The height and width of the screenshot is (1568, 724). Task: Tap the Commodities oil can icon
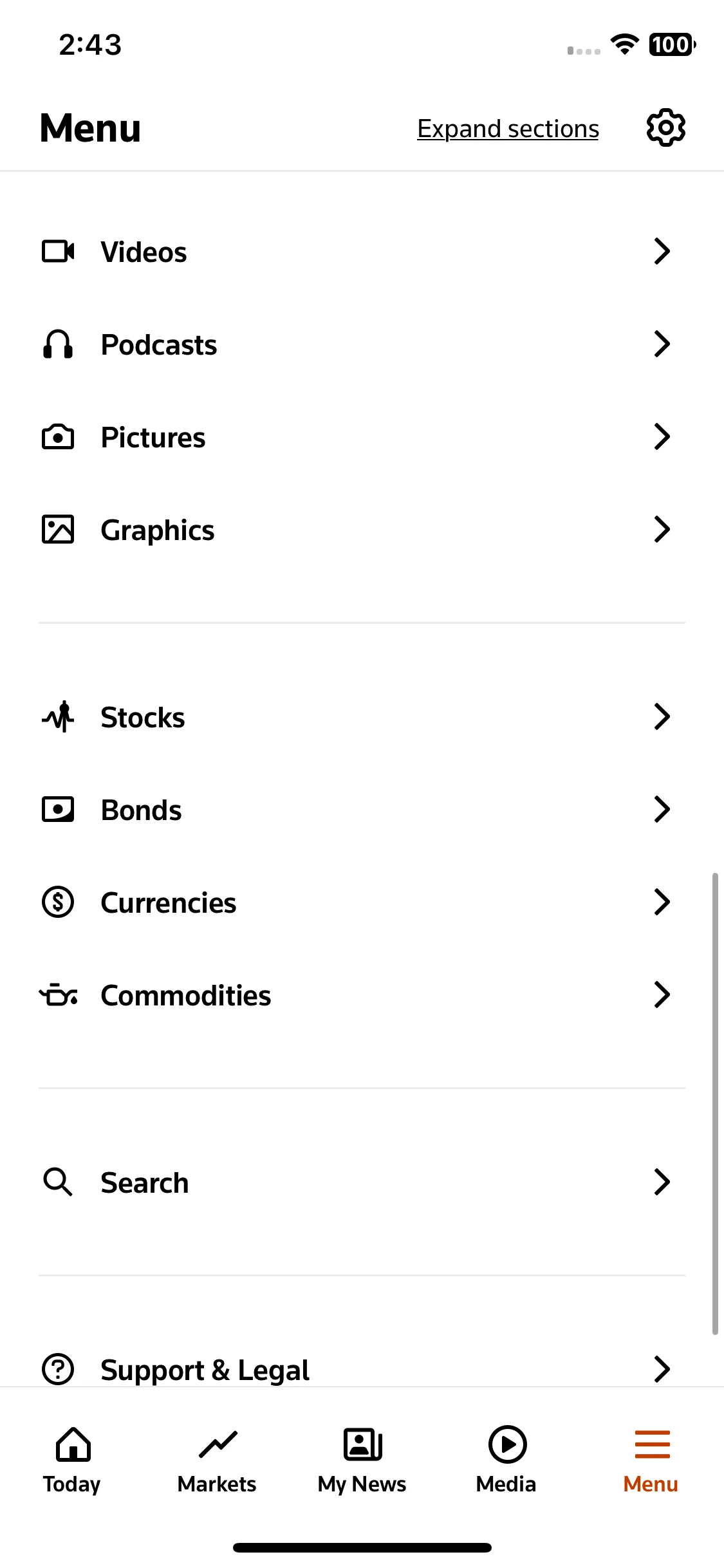tap(58, 995)
